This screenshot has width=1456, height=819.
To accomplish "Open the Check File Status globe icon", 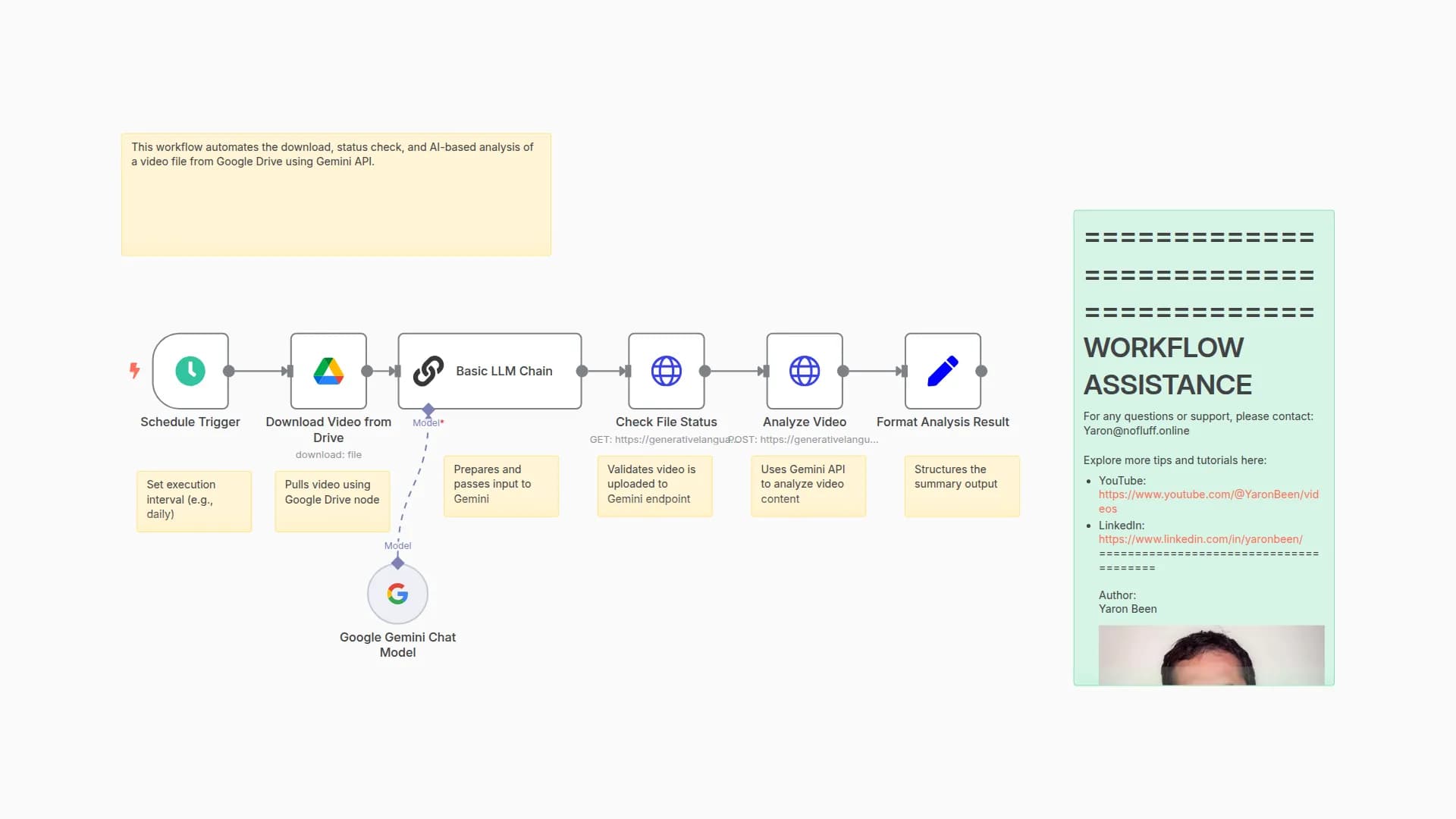I will coord(667,371).
